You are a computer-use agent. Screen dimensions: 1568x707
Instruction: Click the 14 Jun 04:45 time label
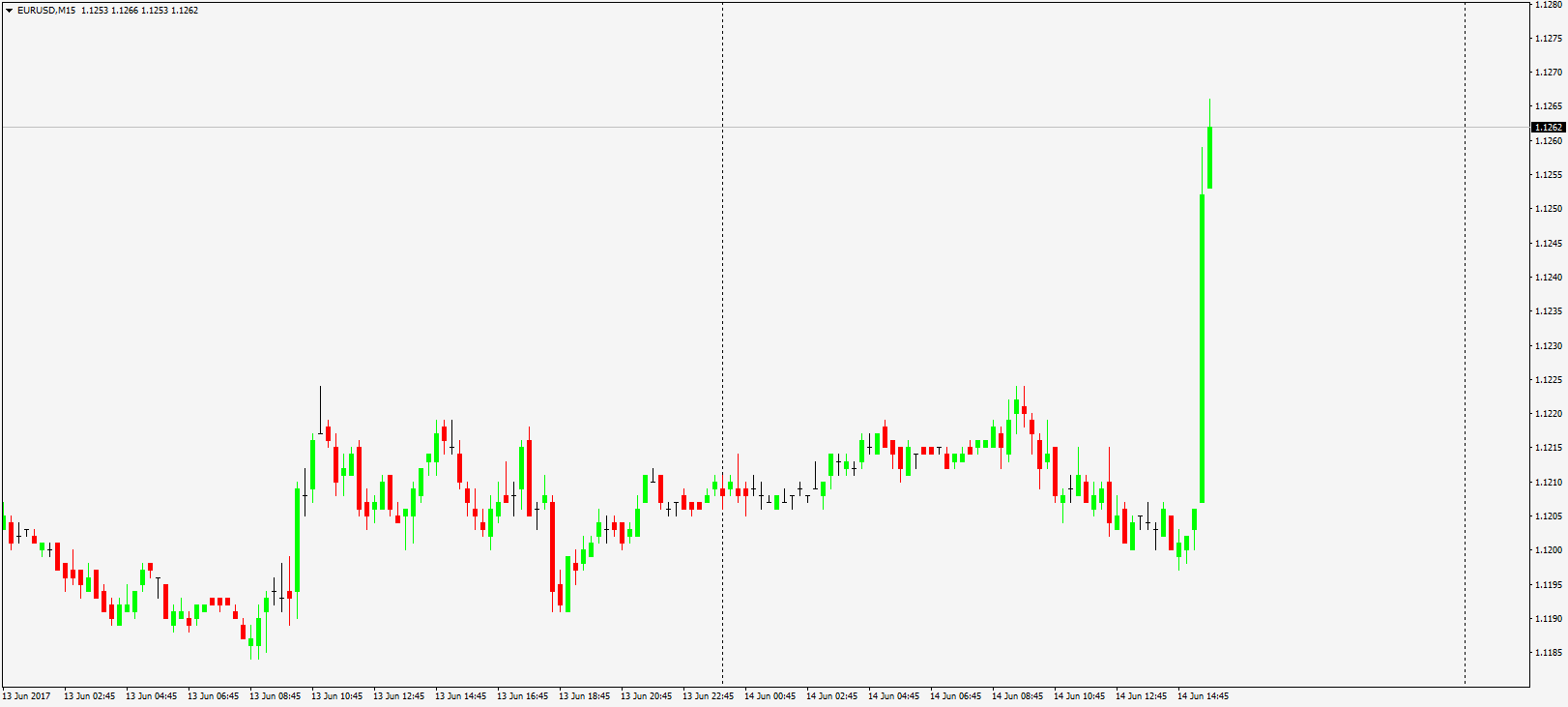coord(893,696)
